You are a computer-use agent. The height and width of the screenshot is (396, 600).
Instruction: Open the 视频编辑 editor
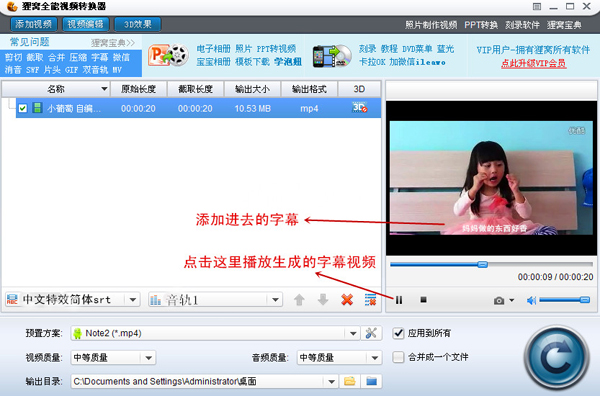[x=85, y=24]
